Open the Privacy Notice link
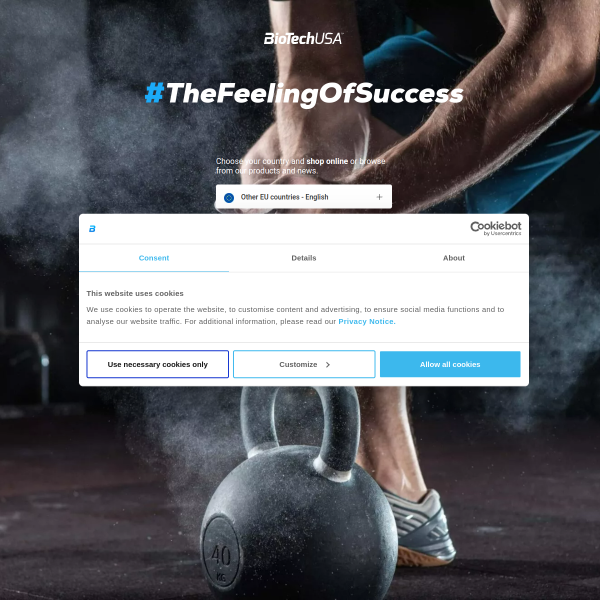 tap(367, 321)
